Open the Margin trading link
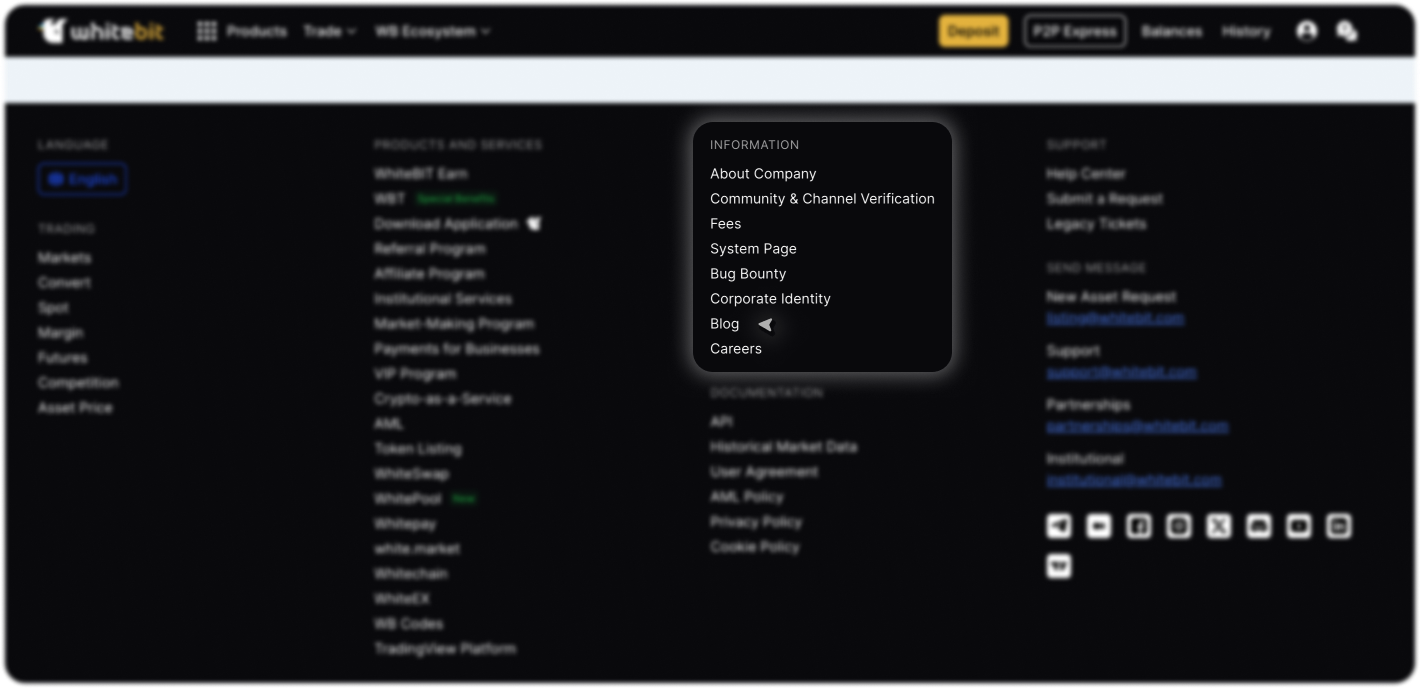Screen dimensions: 1420x688 (x=61, y=333)
